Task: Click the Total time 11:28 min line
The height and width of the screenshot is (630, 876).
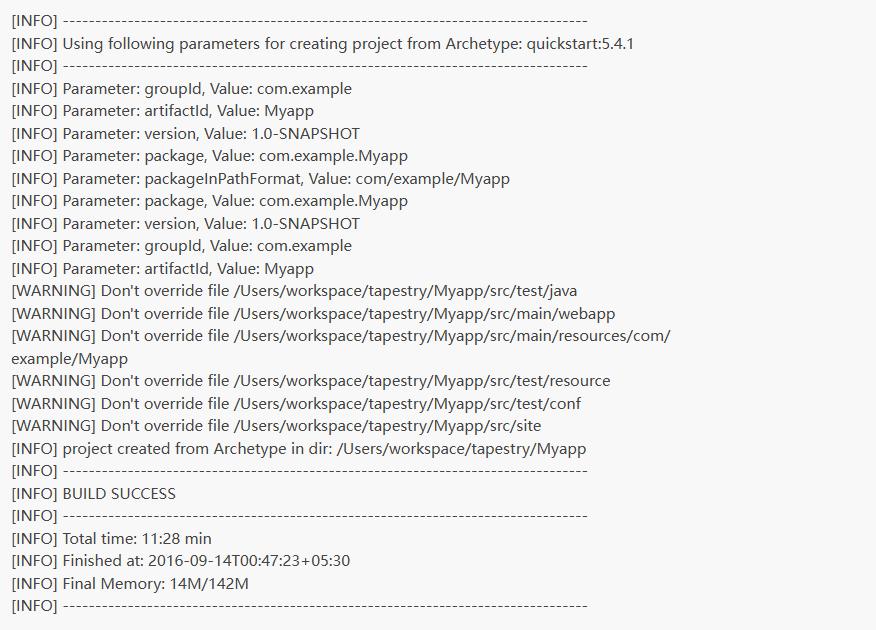Action: [x=111, y=538]
